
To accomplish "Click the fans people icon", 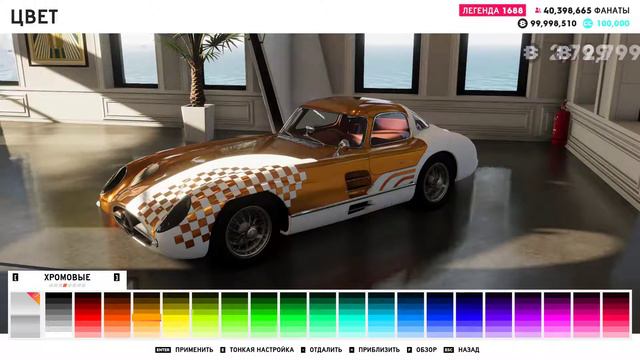I will [x=538, y=11].
